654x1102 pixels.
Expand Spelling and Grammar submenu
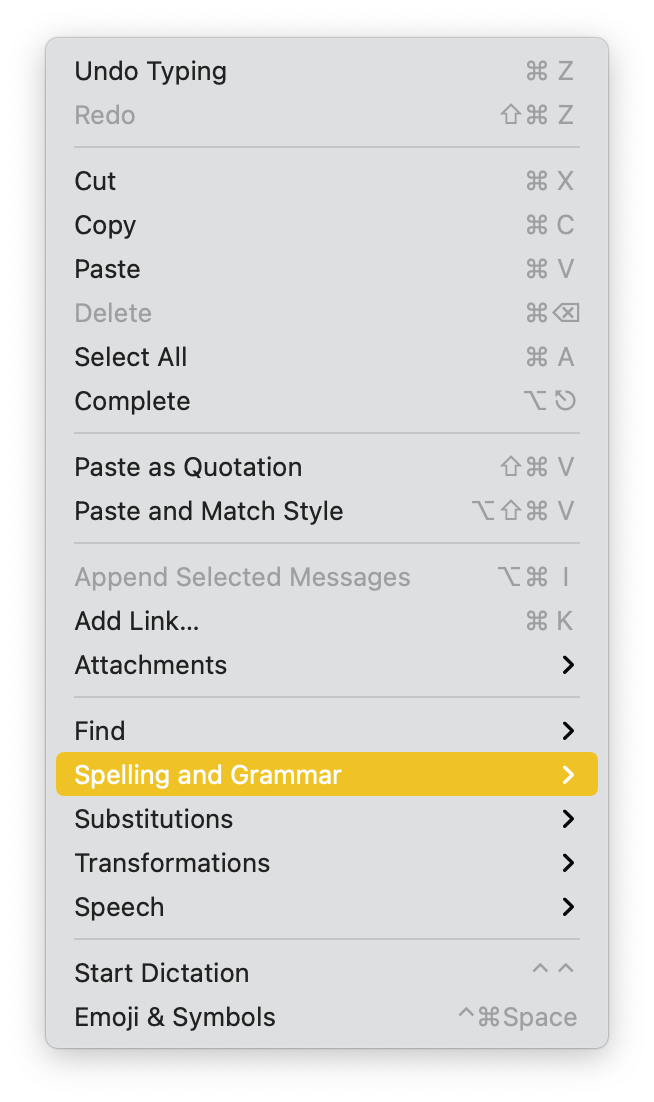coord(208,775)
